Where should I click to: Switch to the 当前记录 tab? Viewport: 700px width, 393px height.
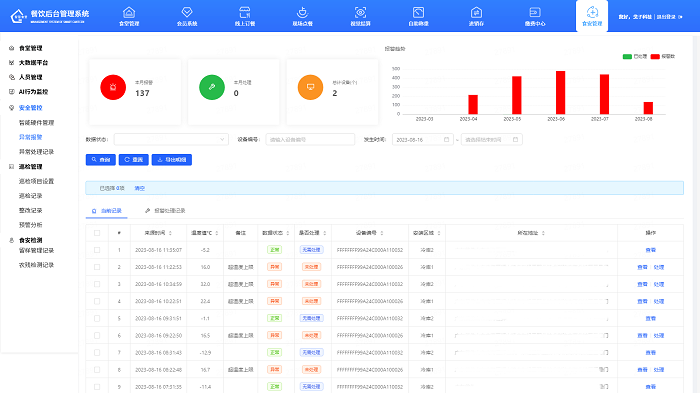(x=107, y=211)
